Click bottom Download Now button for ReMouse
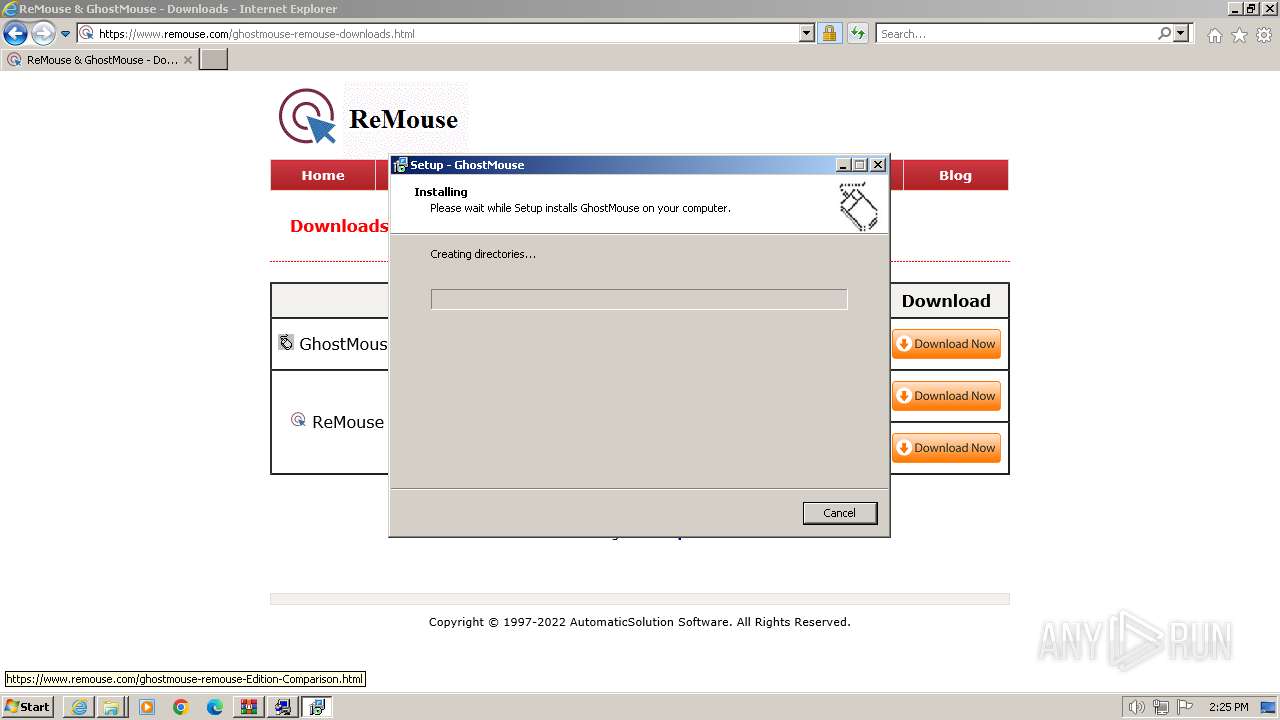 coord(946,448)
